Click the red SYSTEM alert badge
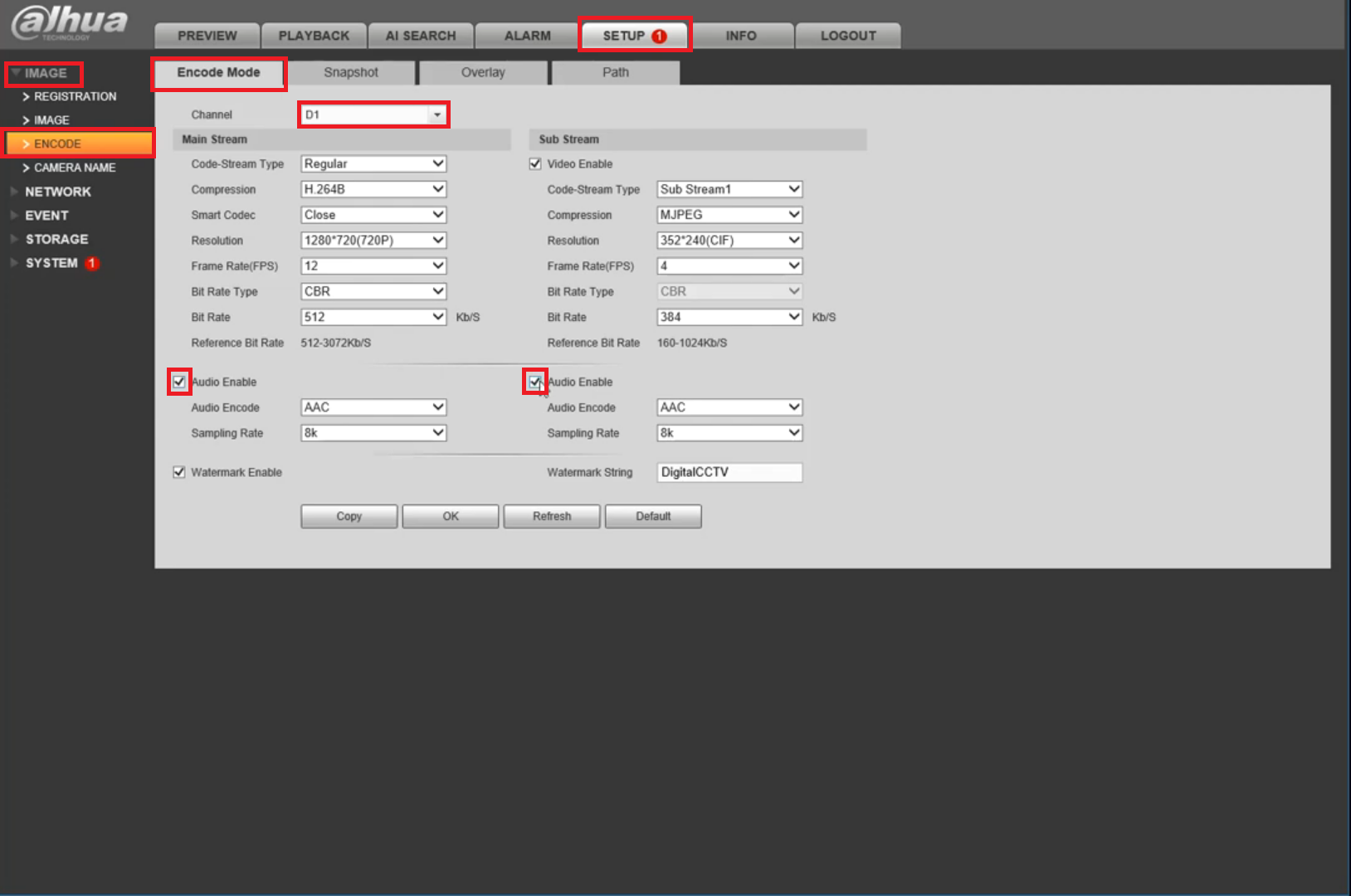The width and height of the screenshot is (1351, 896). (x=92, y=263)
